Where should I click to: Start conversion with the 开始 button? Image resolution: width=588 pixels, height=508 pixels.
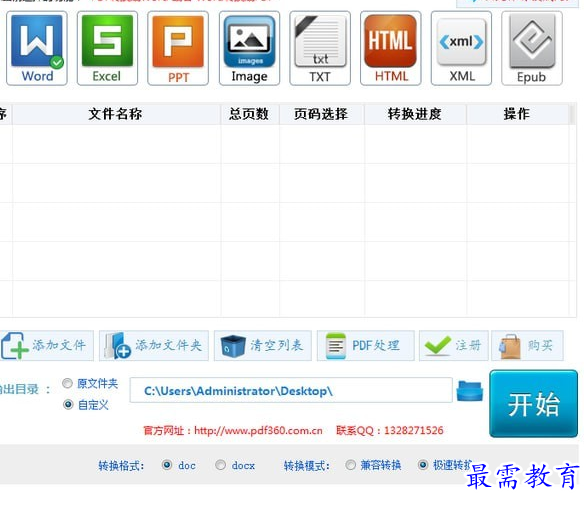tap(534, 404)
